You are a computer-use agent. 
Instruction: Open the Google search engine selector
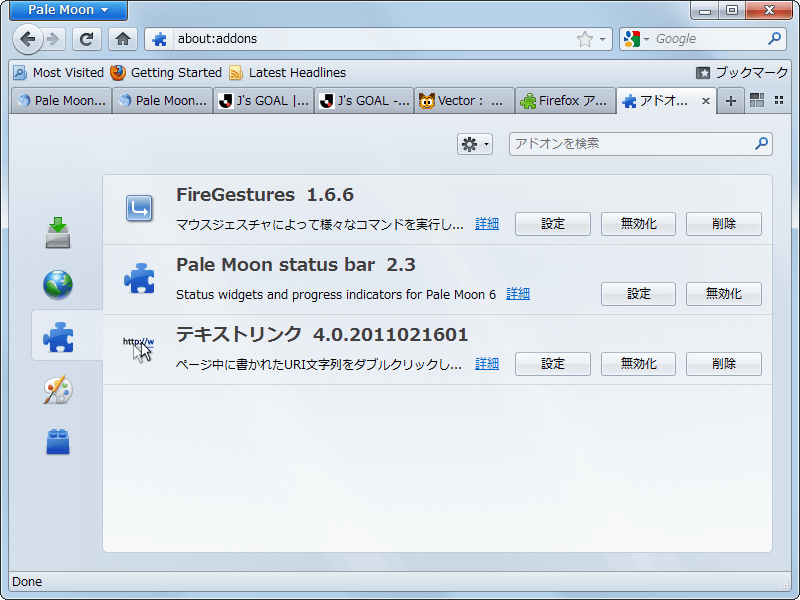pyautogui.click(x=636, y=39)
